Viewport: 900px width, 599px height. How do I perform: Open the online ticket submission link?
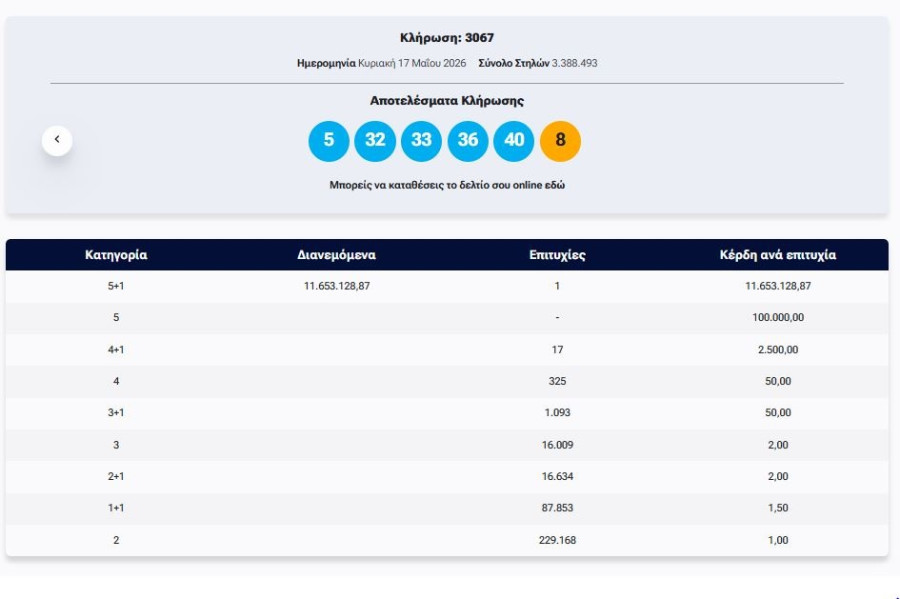(447, 185)
